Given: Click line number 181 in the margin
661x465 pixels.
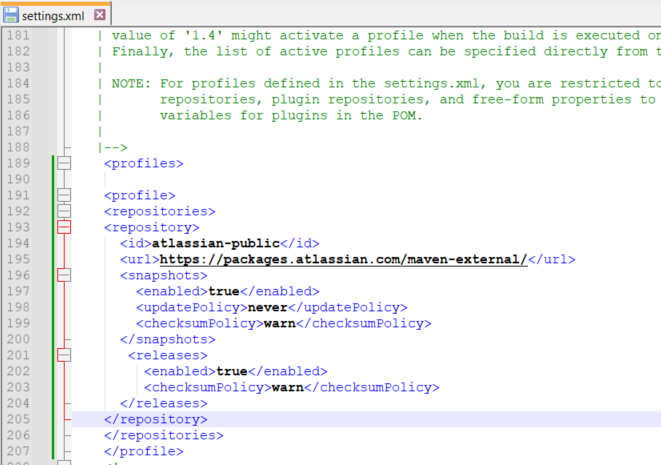Looking at the screenshot, I should [18, 35].
